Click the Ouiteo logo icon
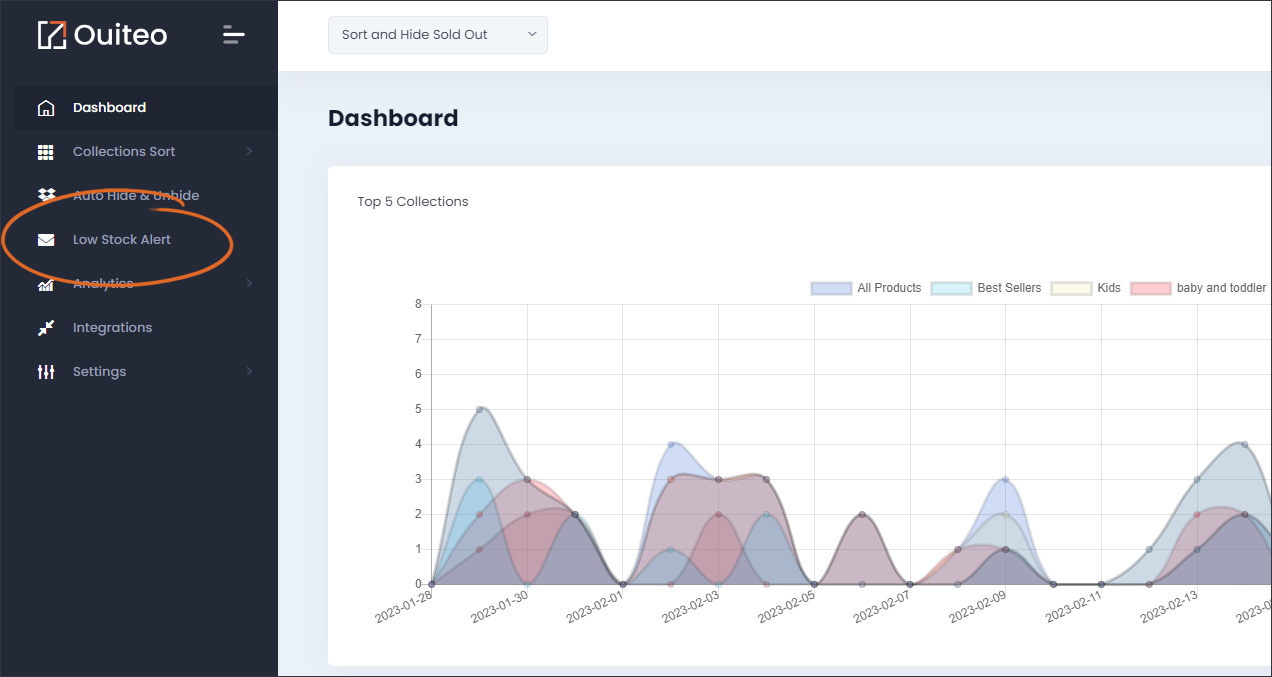Viewport: 1272px width, 677px height. [51, 35]
